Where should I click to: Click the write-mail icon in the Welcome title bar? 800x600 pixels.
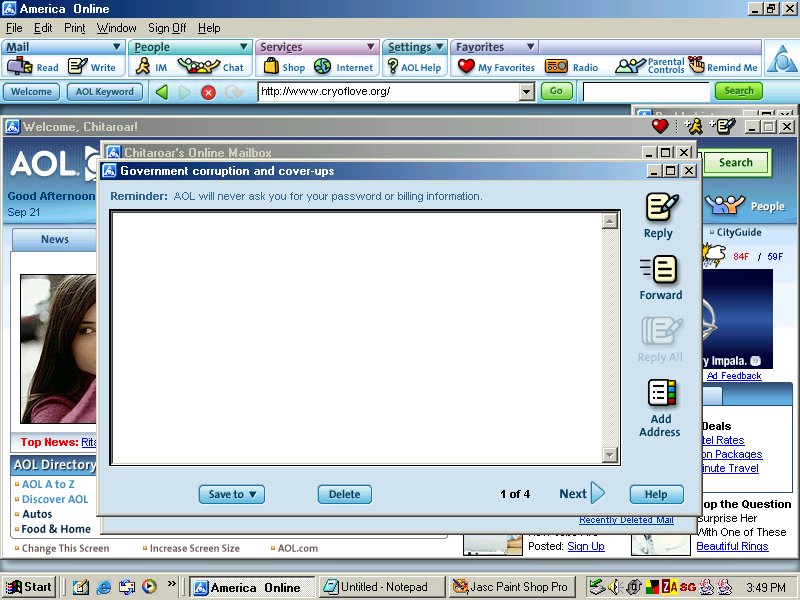[x=722, y=126]
